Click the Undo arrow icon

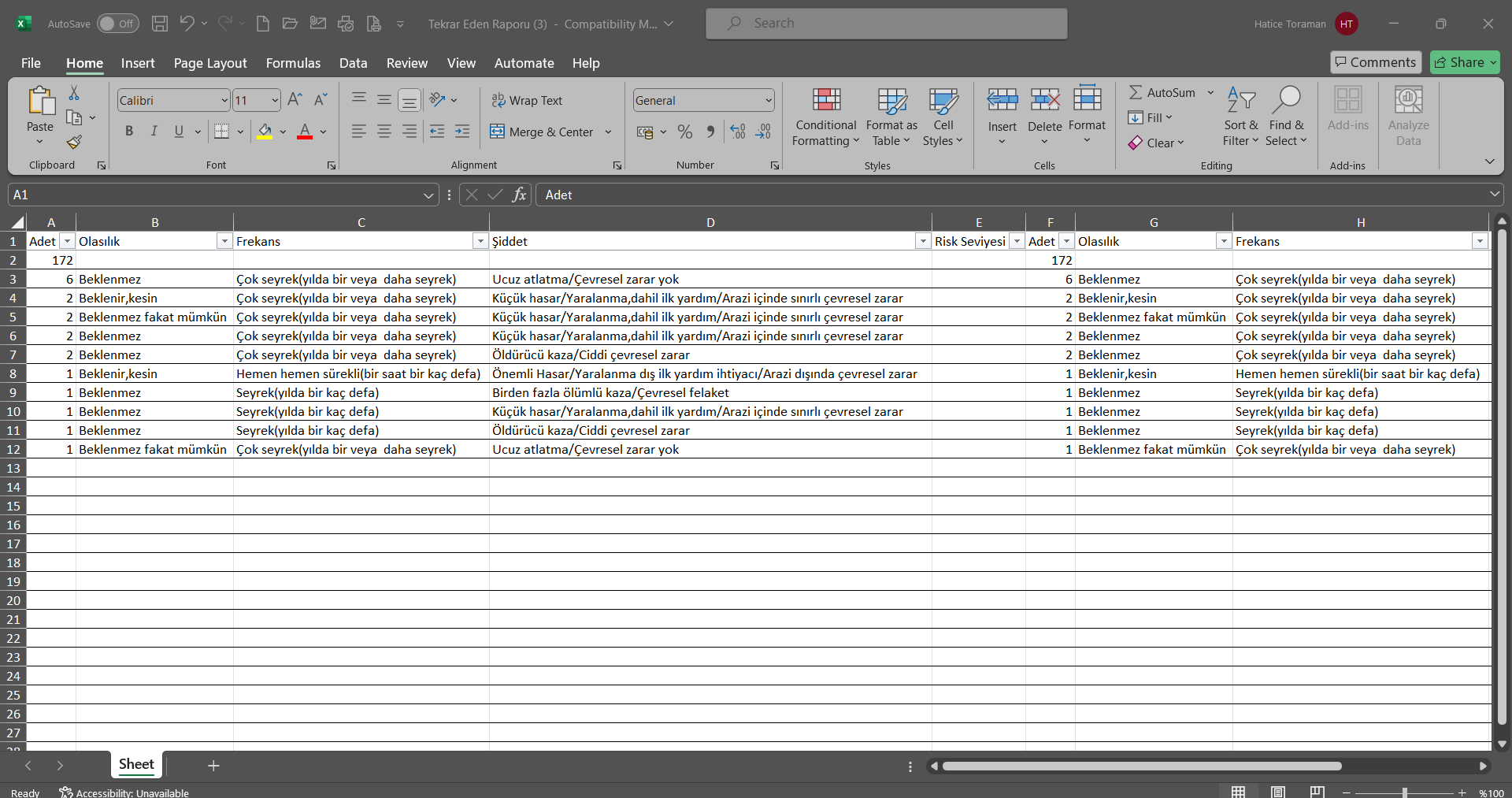coord(187,24)
